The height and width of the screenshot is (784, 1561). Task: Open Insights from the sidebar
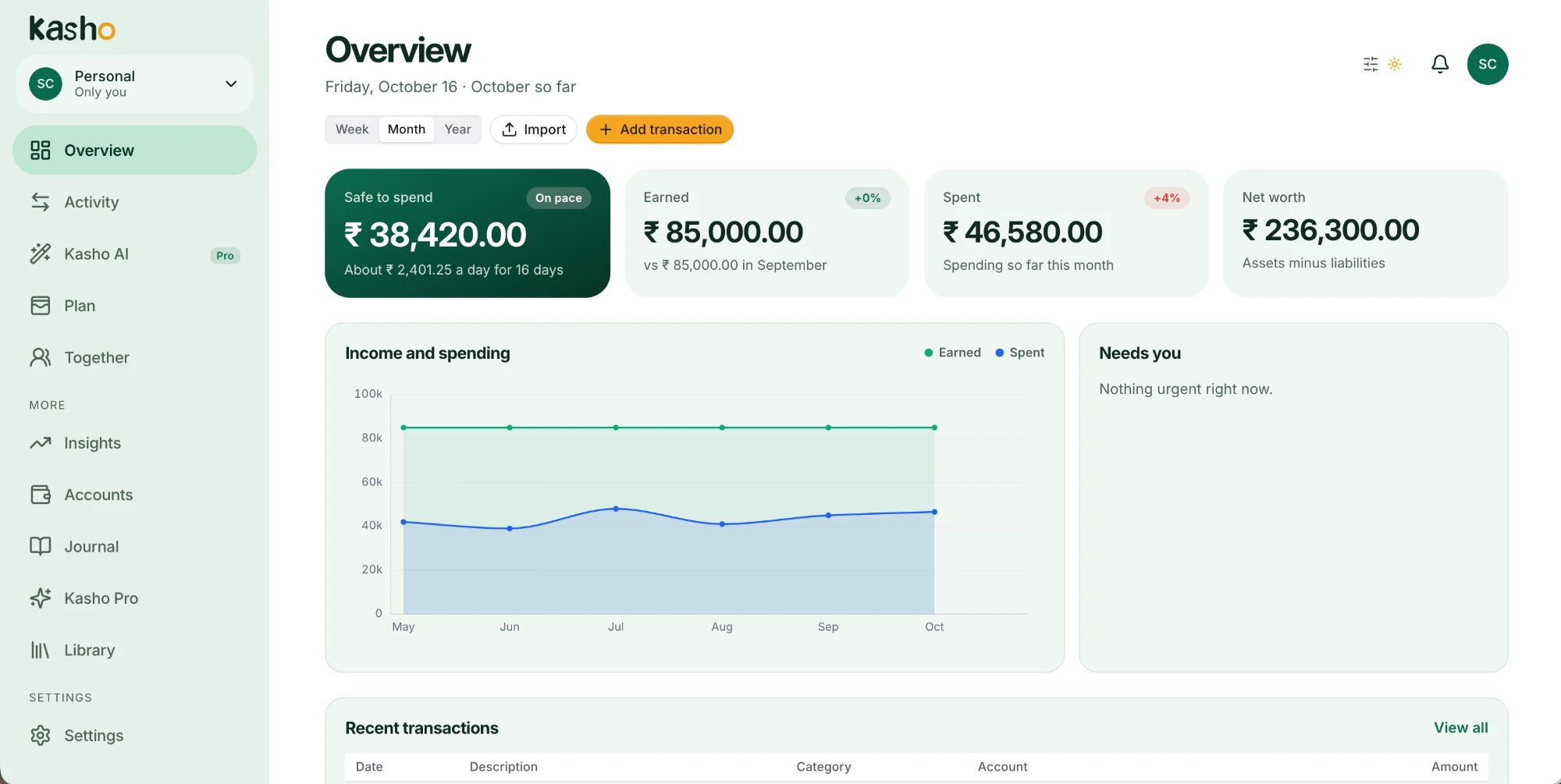(x=134, y=443)
